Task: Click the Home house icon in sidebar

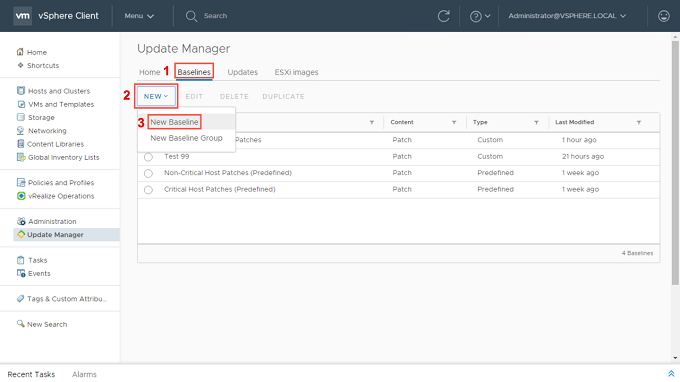Action: click(20, 52)
